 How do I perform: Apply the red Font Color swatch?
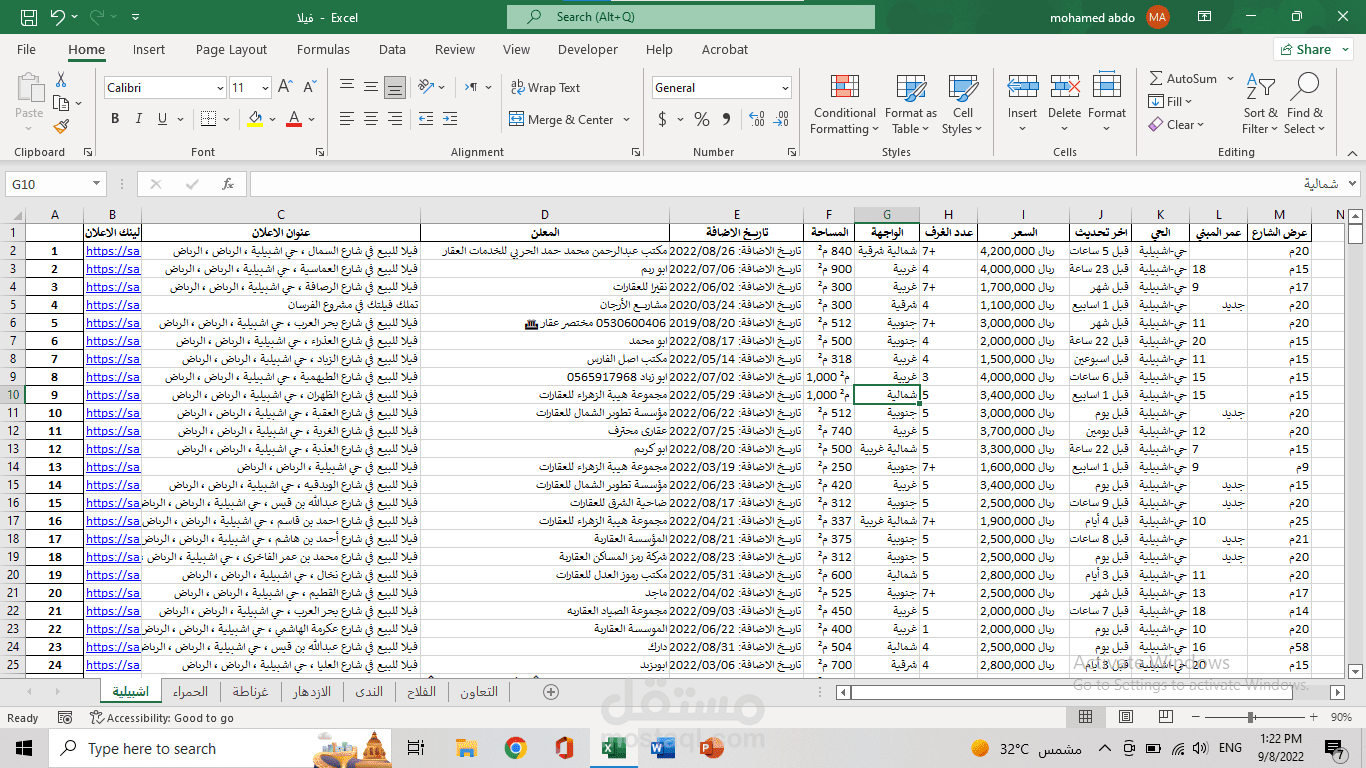pos(294,119)
